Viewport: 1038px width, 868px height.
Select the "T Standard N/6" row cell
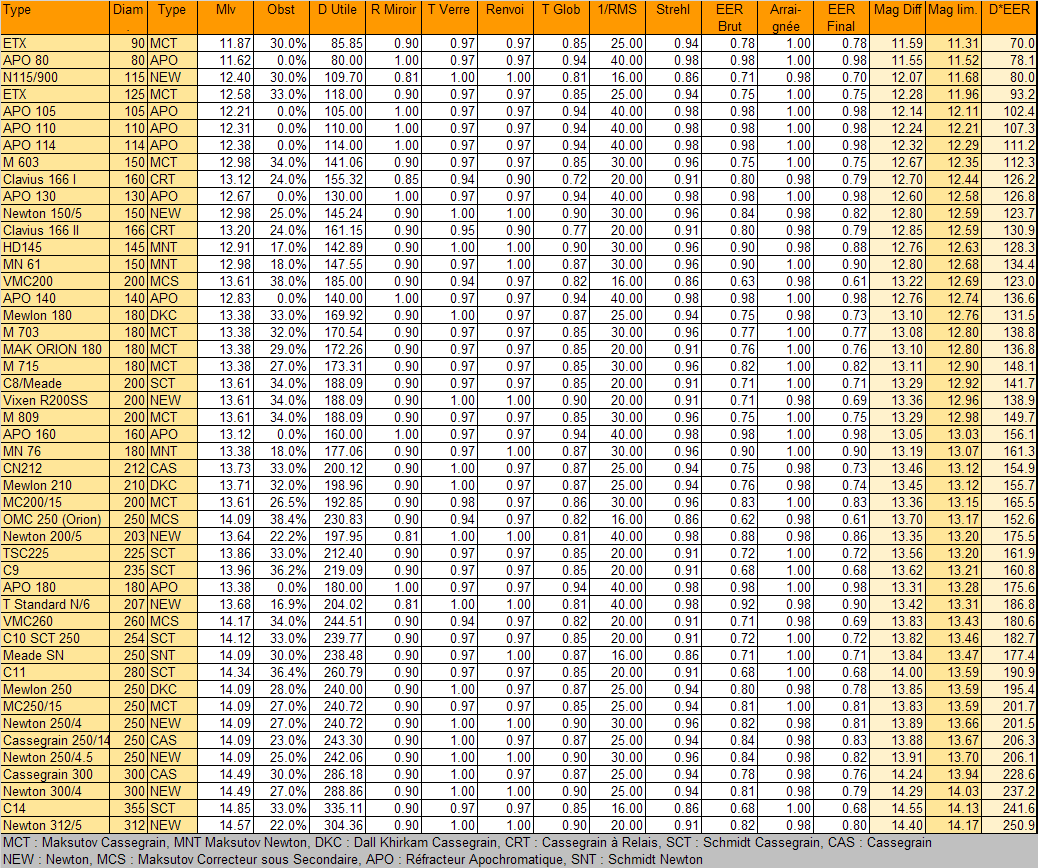[x=55, y=604]
